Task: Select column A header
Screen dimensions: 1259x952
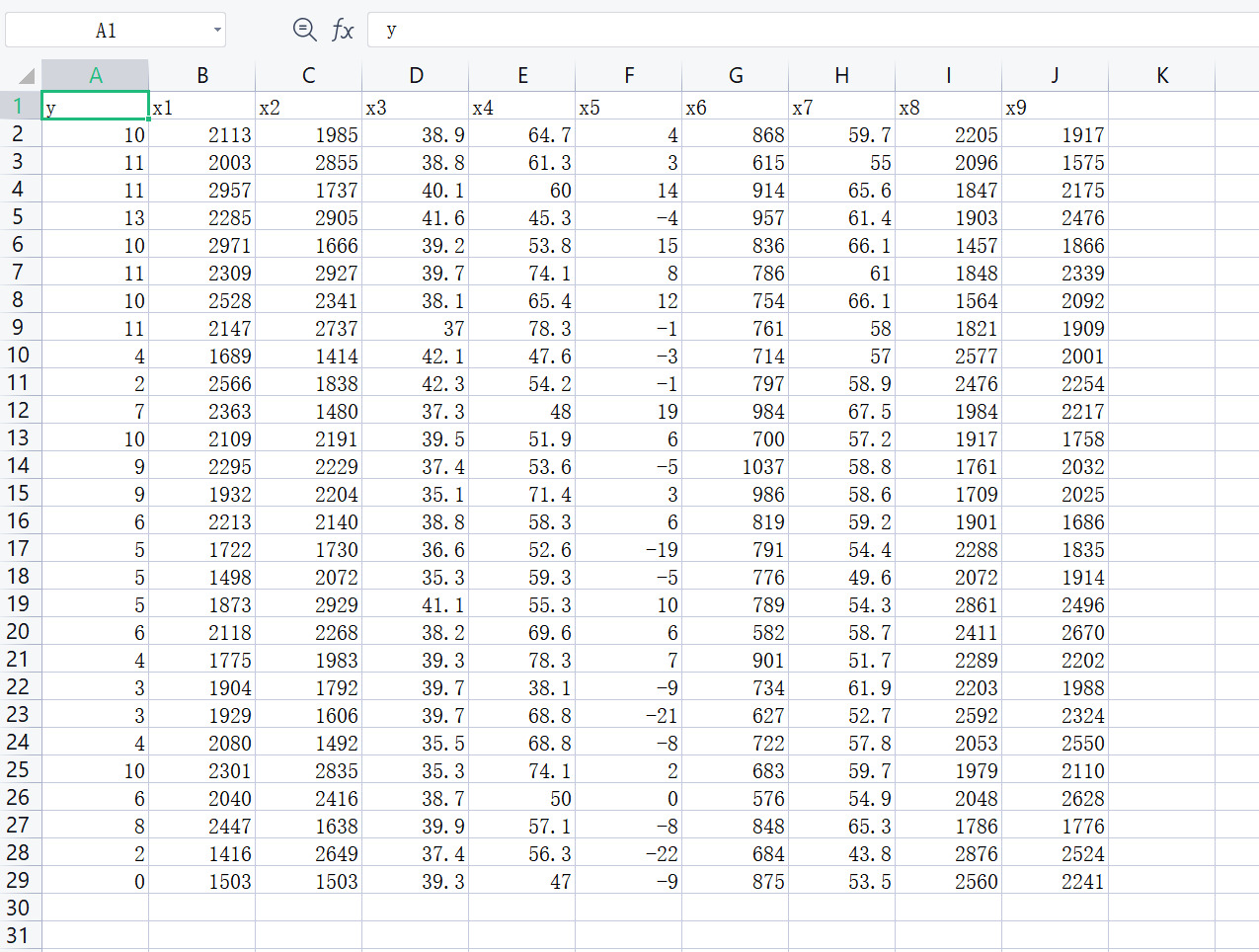Action: (x=96, y=75)
